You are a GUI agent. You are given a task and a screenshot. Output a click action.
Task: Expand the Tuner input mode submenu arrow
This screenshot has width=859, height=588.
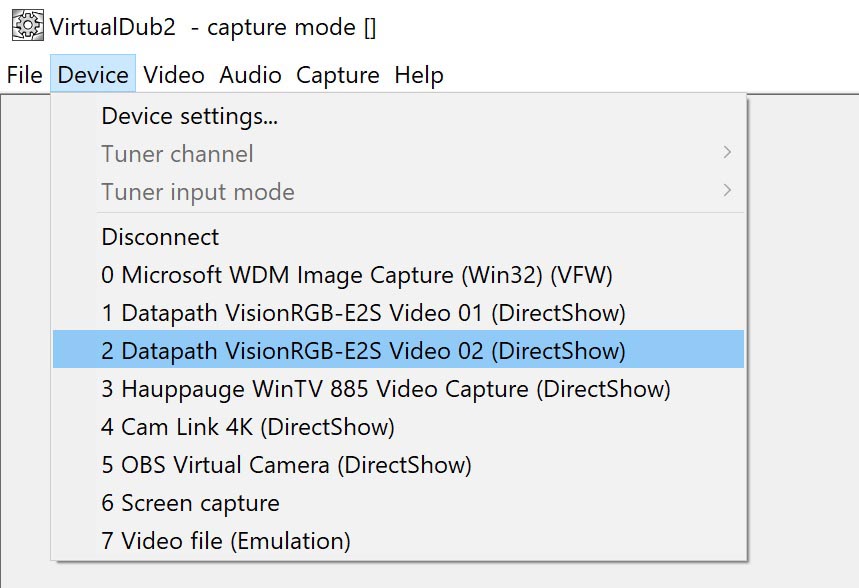pos(727,191)
